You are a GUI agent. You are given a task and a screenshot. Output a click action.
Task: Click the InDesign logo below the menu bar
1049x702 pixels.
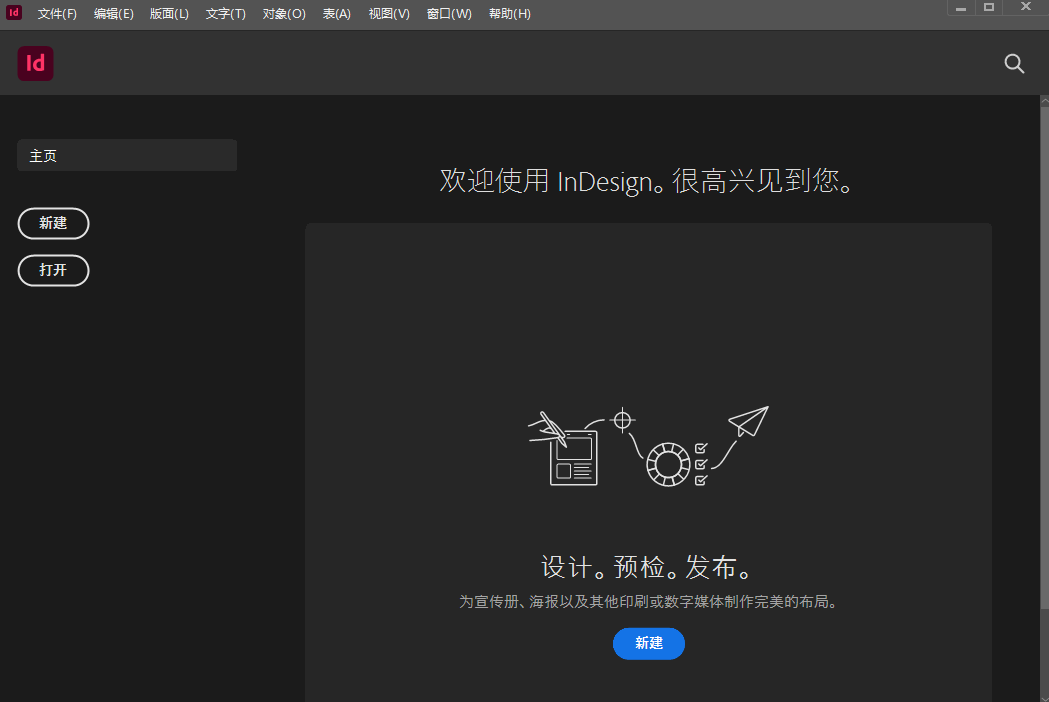pos(35,63)
